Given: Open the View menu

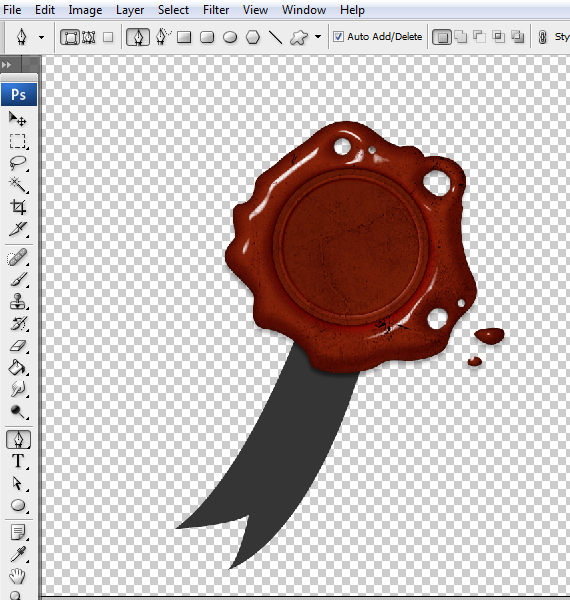Looking at the screenshot, I should coord(255,10).
